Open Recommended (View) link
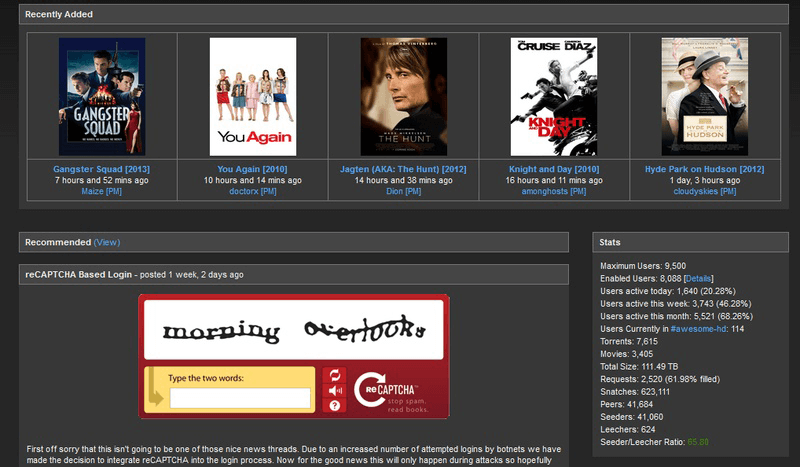 pos(107,242)
